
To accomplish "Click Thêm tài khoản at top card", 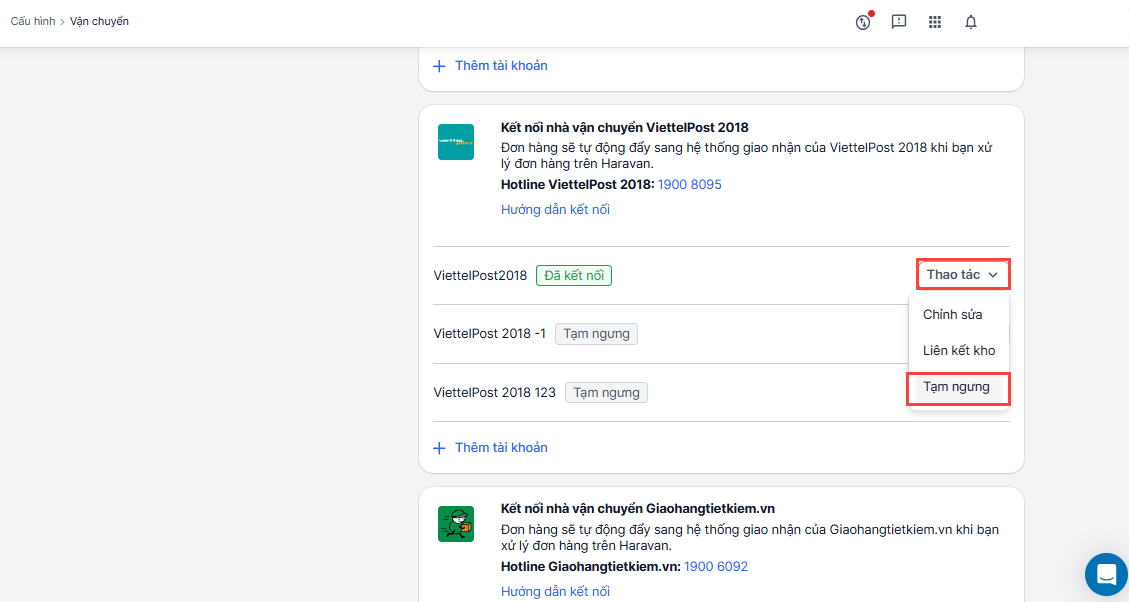I will (x=501, y=66).
